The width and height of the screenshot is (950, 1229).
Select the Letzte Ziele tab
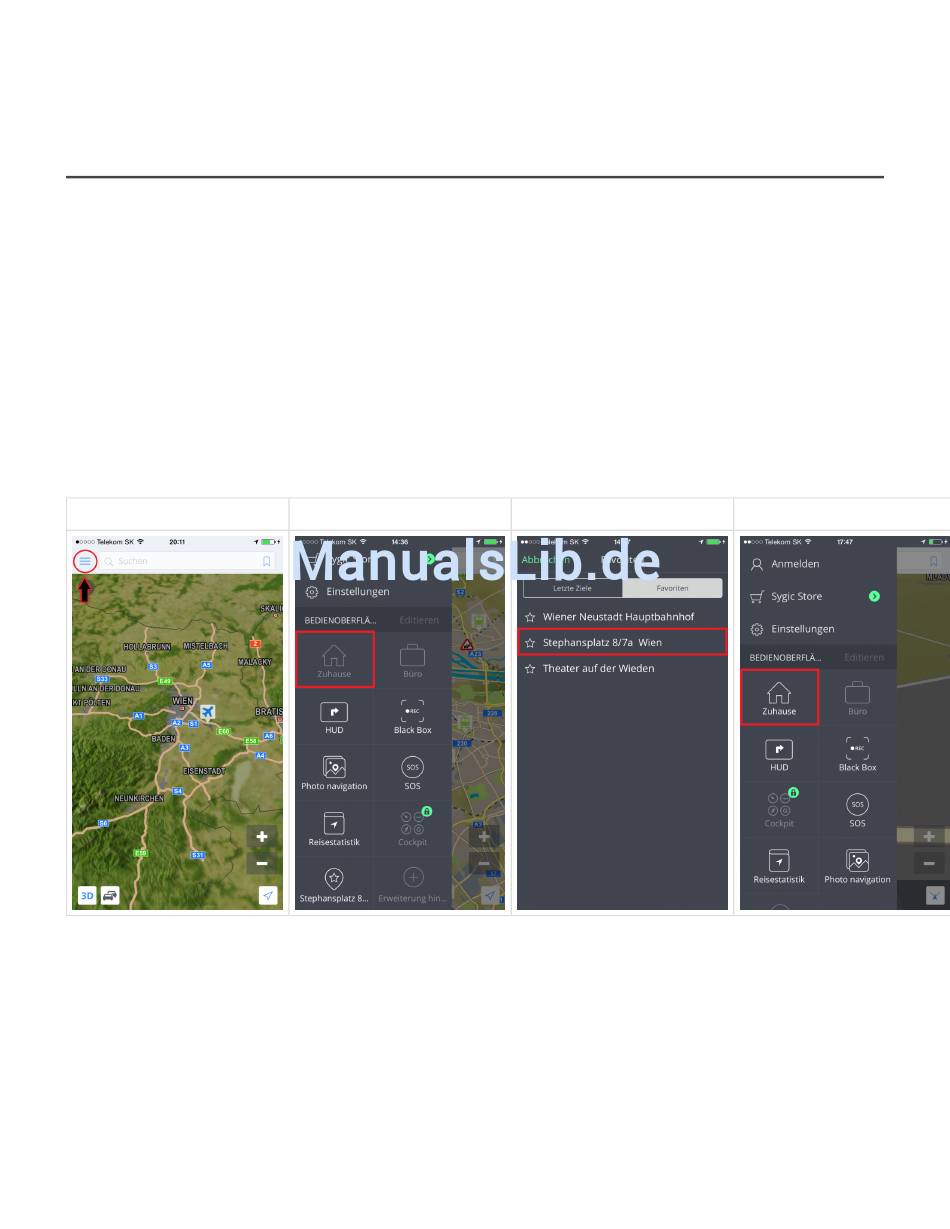coord(572,588)
